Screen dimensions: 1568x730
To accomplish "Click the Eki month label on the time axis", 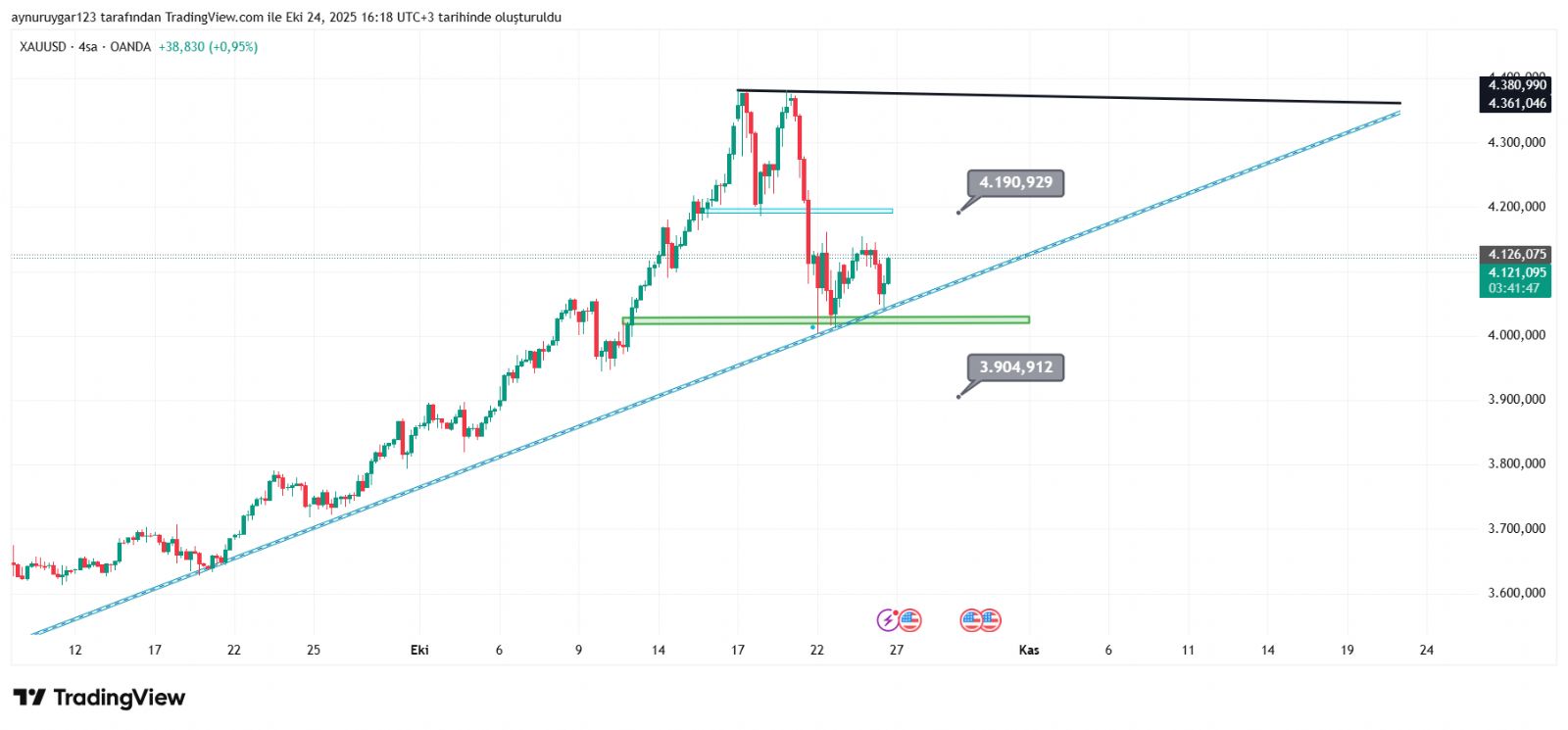I will point(419,650).
